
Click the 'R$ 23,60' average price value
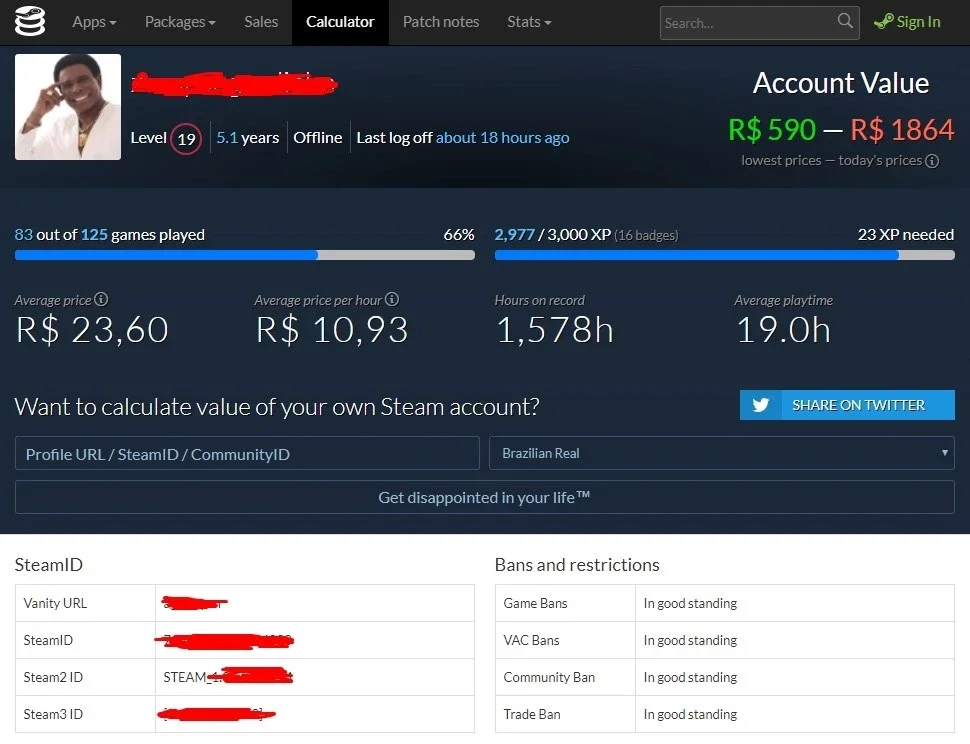[x=92, y=330]
